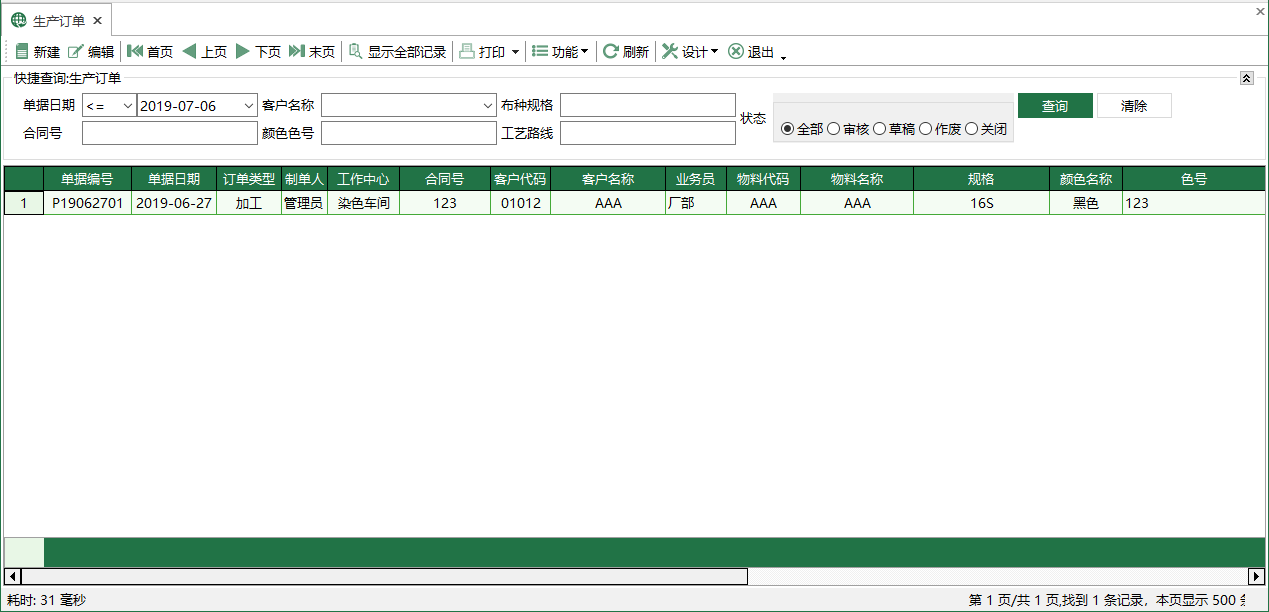Screen dimensions: 1269x612
Task: Open the 设计 design menu
Action: (690, 52)
